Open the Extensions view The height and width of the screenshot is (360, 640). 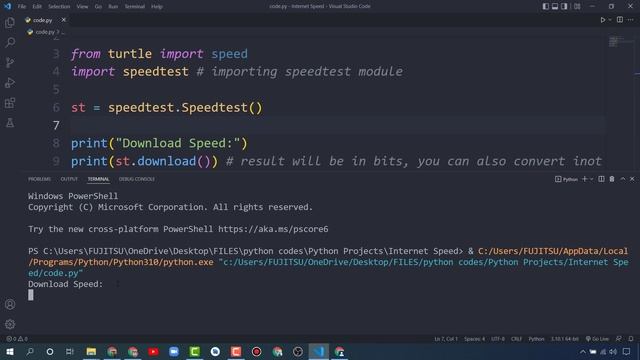pos(10,102)
